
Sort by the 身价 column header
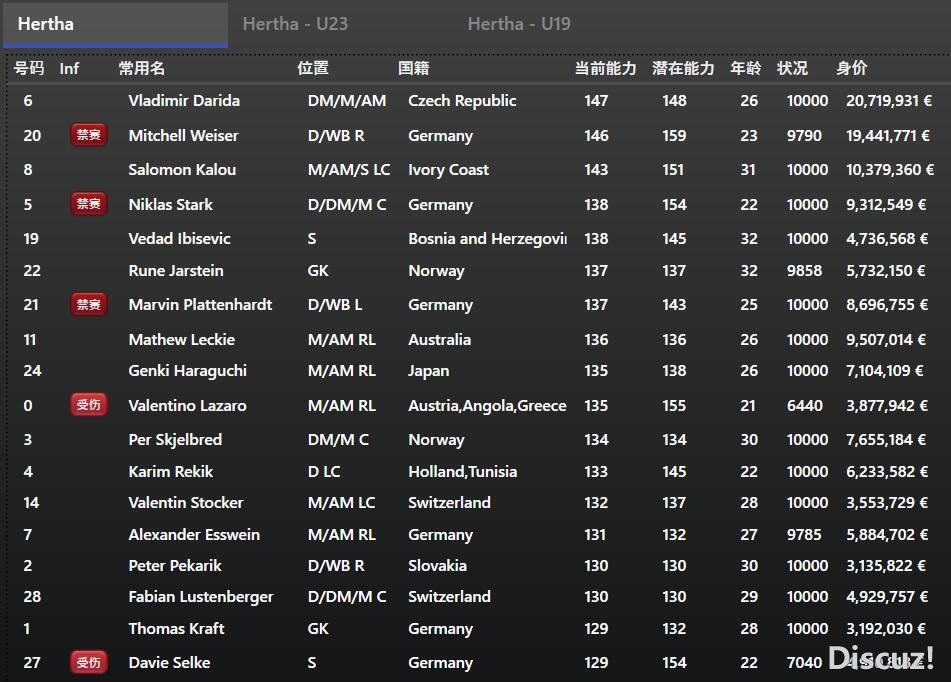[852, 68]
